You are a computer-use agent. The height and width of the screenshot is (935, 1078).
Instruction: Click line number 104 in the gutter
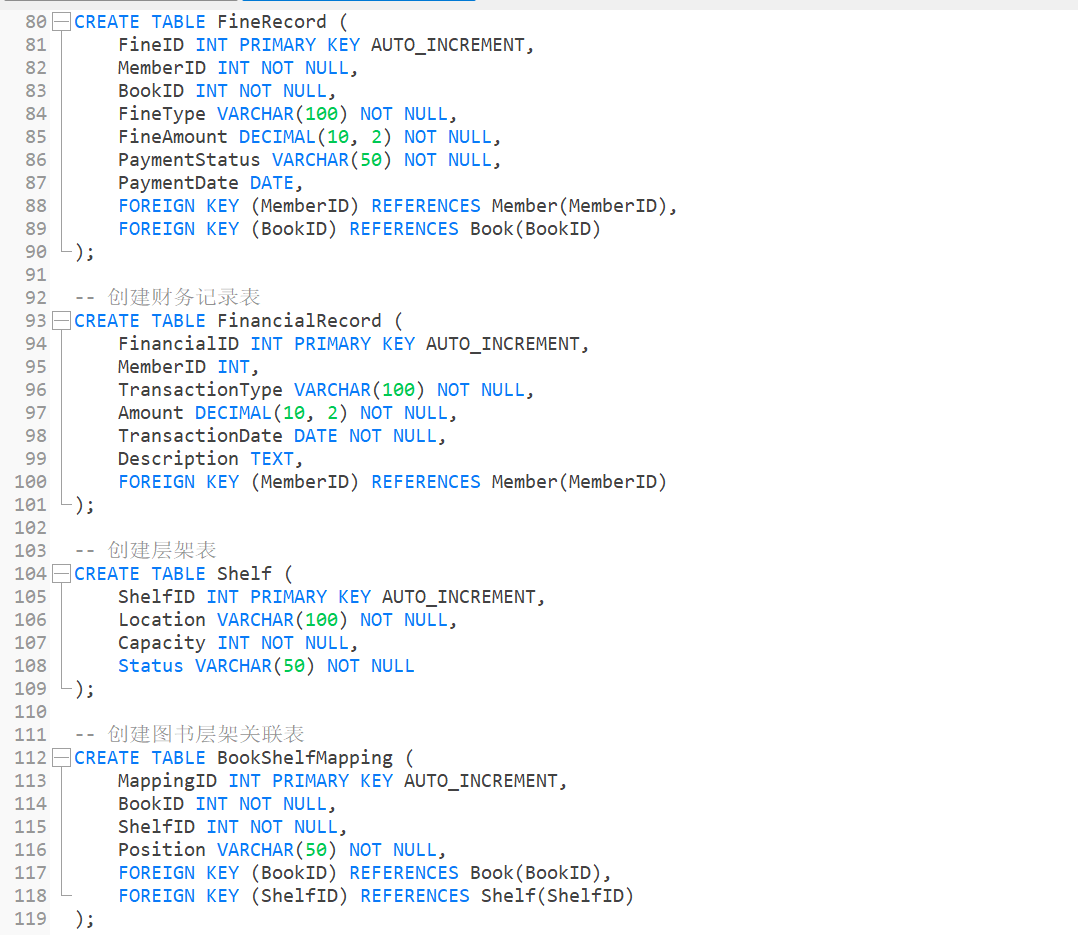click(x=30, y=573)
